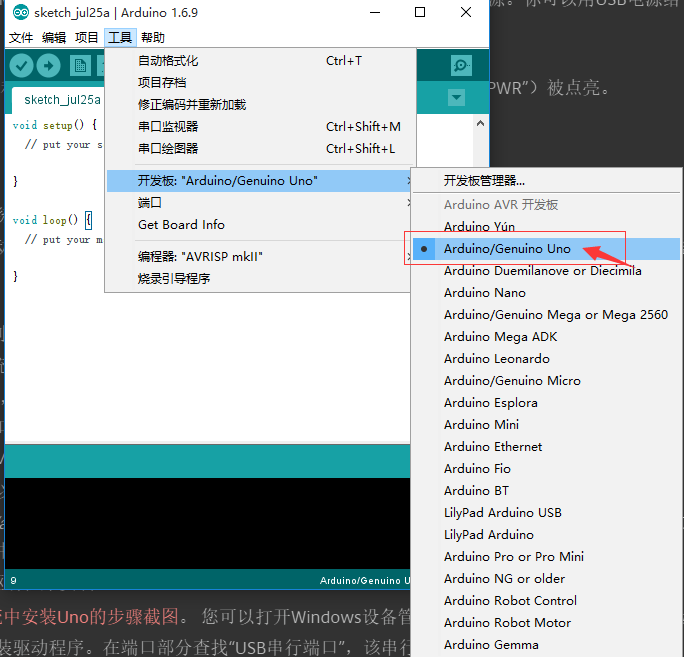Click the Arduino logo in title bar
Viewport: 684px width, 657px height.
pos(21,13)
